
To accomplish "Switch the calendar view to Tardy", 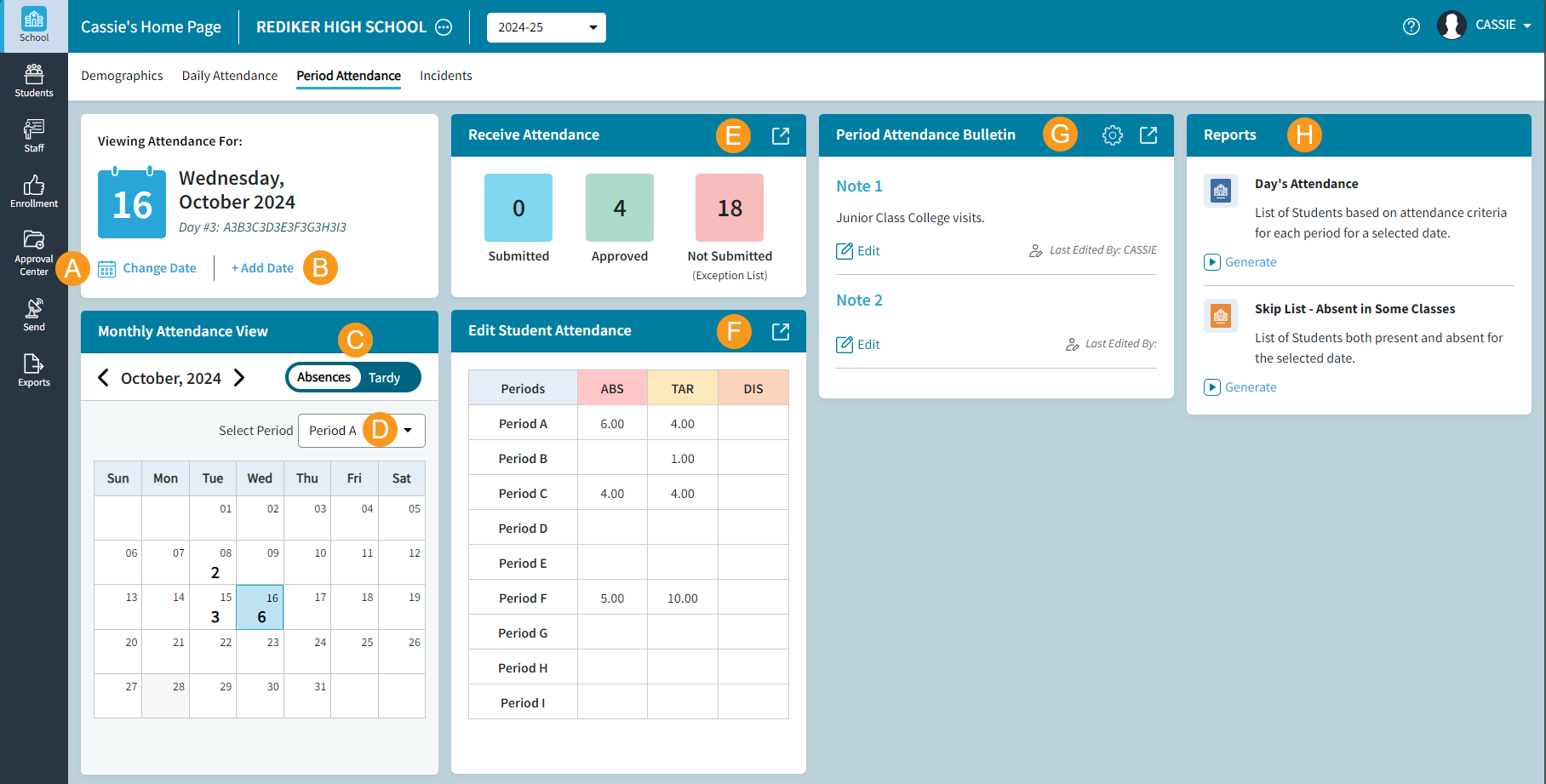I will point(386,377).
